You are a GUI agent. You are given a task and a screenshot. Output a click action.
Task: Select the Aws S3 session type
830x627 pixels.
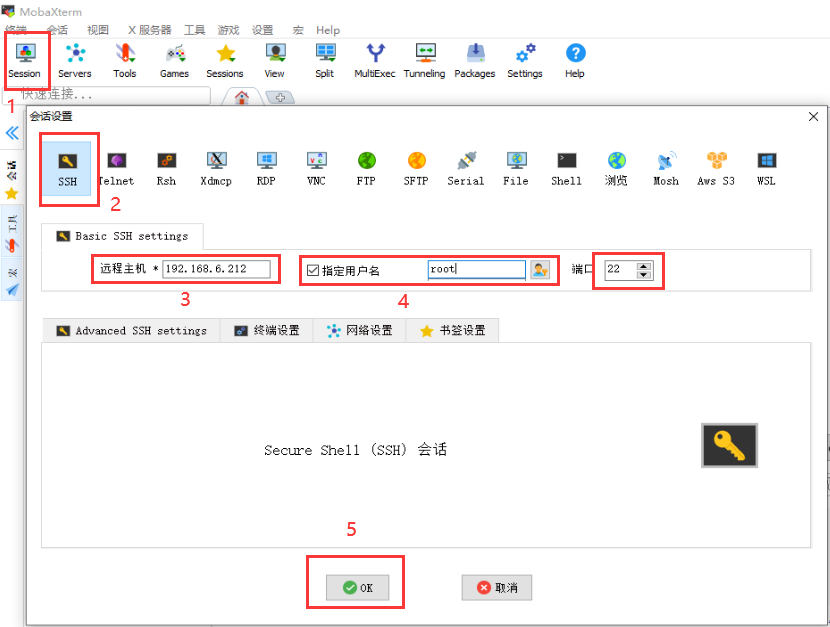[716, 169]
